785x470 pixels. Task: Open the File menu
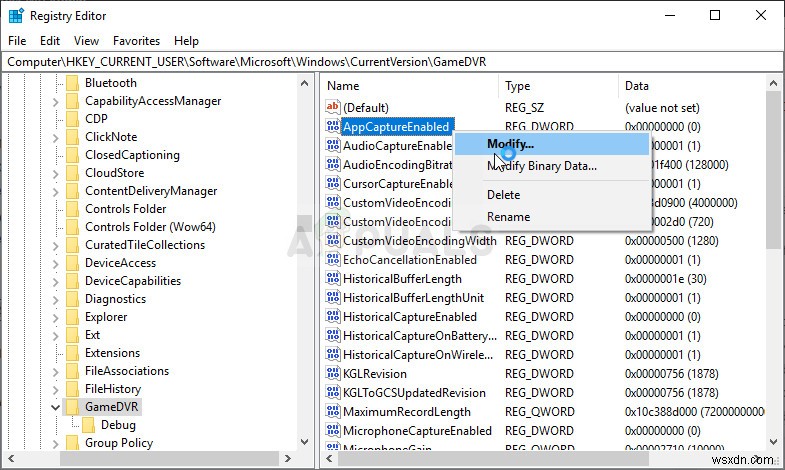click(x=17, y=41)
